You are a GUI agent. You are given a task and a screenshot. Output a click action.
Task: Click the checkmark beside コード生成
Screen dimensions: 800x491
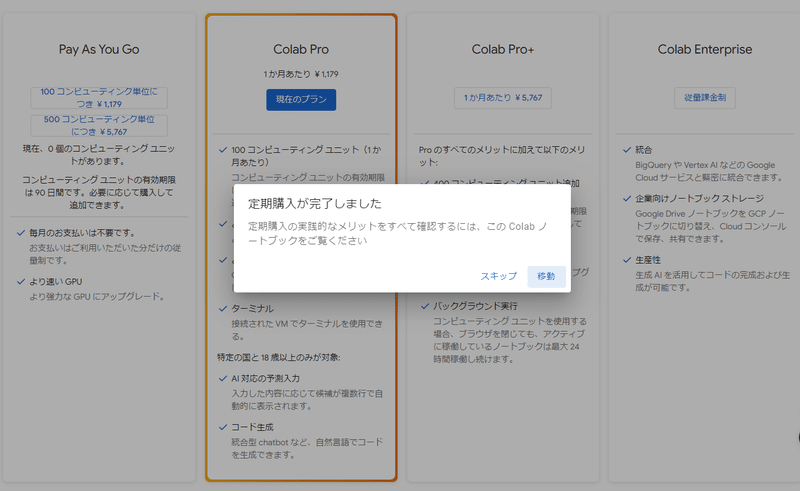223,427
